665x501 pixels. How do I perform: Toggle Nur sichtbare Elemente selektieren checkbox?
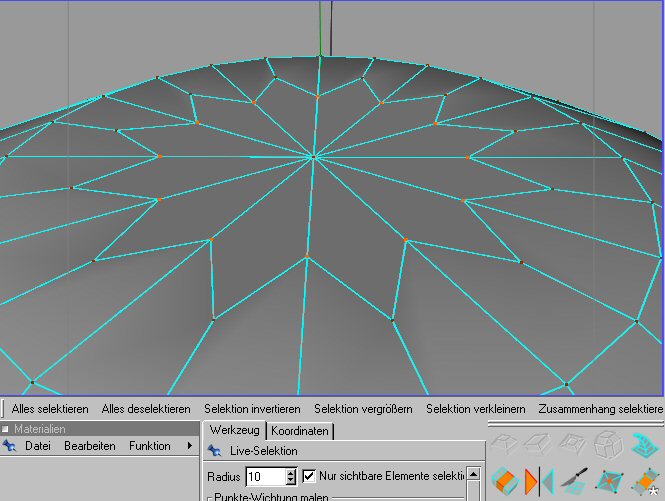coord(309,476)
